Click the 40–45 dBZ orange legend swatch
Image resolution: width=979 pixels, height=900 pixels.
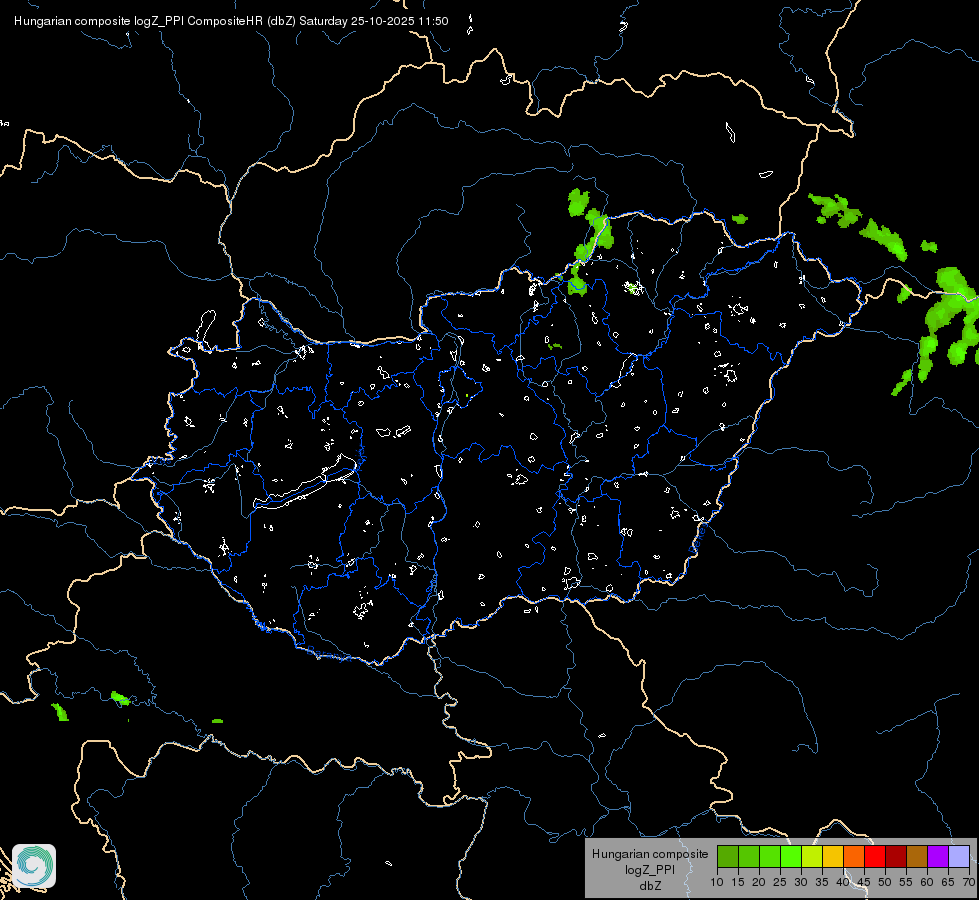click(x=854, y=856)
